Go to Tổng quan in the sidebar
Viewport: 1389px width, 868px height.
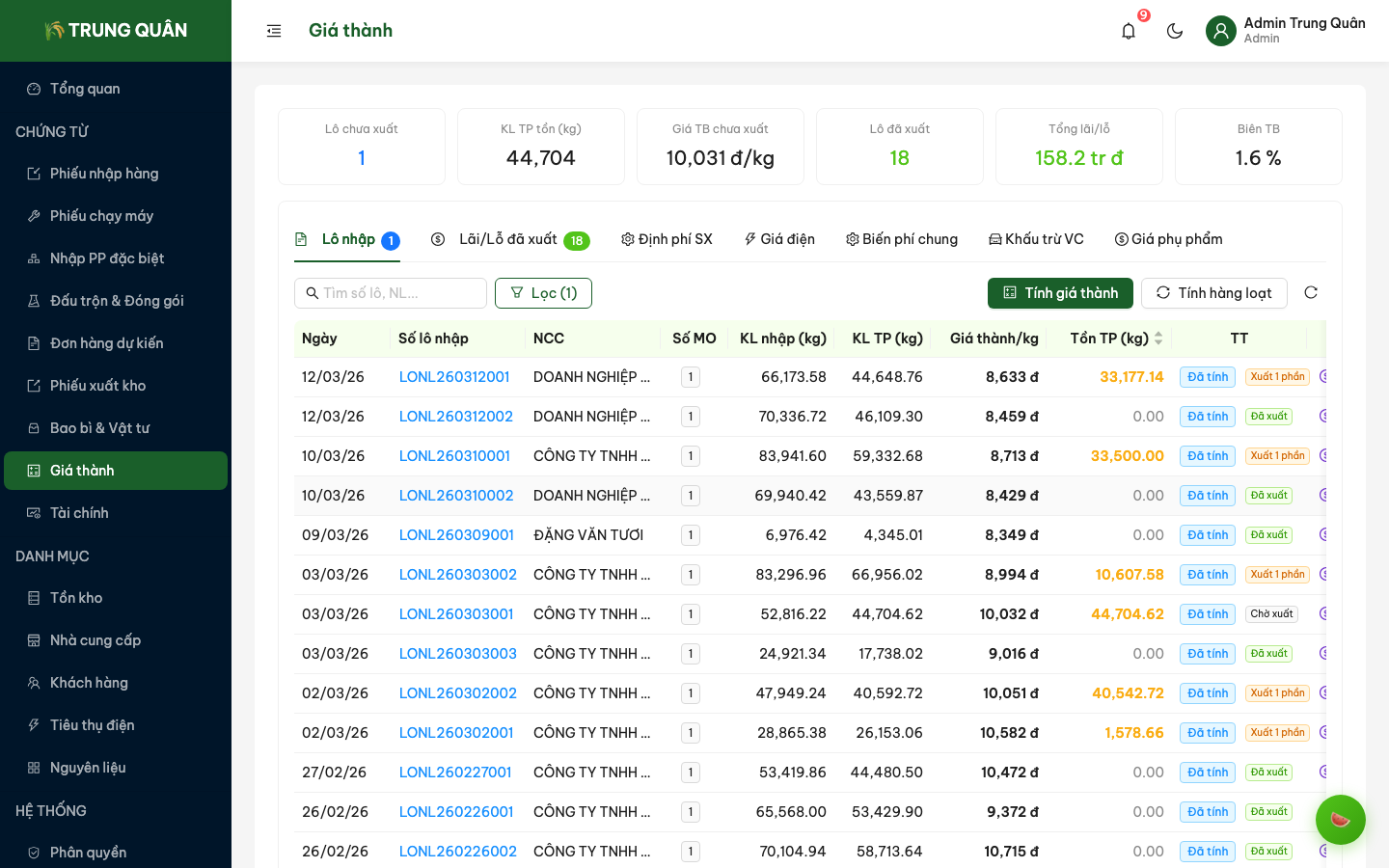point(85,89)
